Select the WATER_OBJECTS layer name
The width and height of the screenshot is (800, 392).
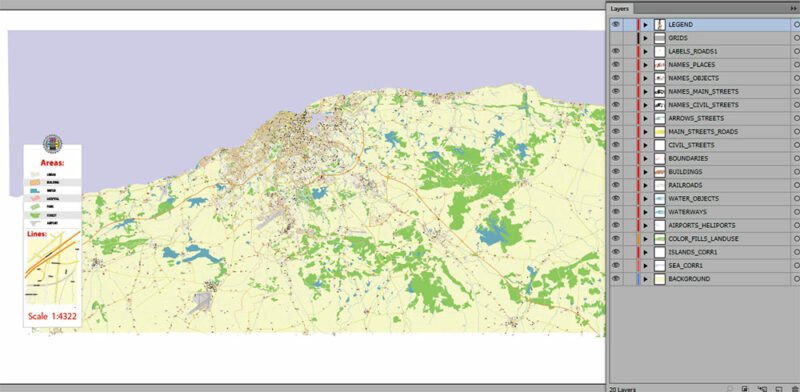693,199
